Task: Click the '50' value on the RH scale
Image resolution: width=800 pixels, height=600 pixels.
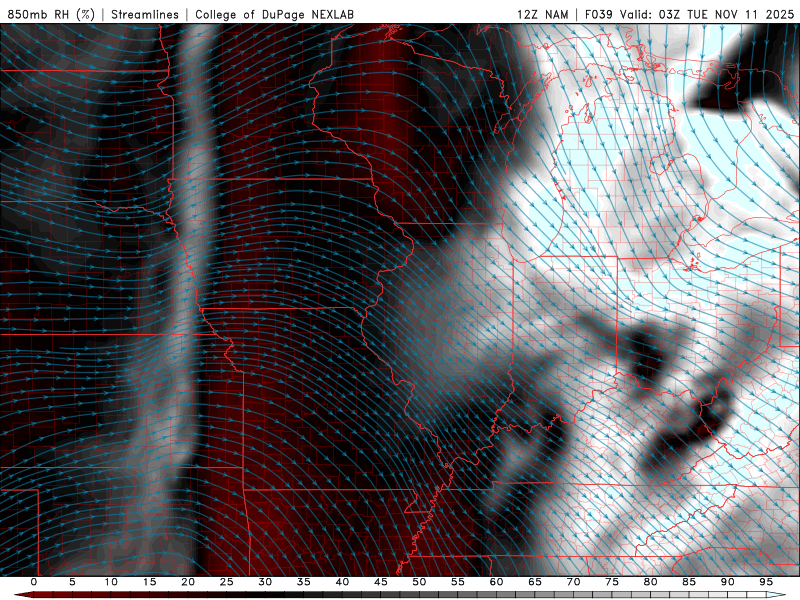Action: pos(419,582)
